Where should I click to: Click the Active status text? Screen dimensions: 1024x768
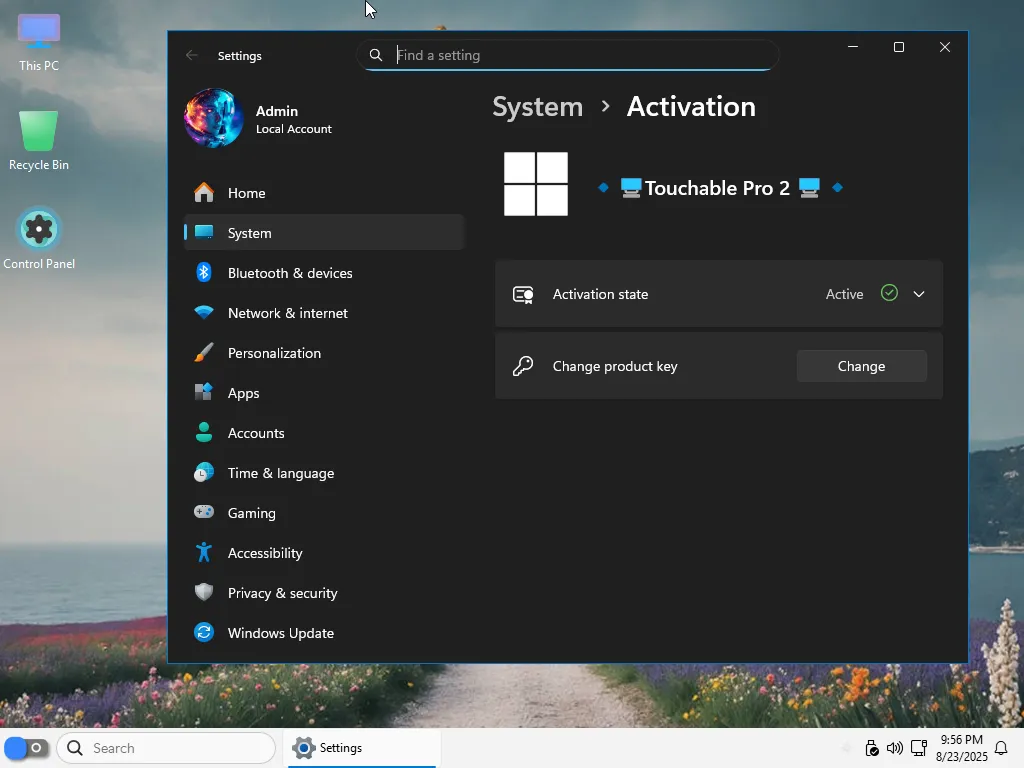pos(844,294)
